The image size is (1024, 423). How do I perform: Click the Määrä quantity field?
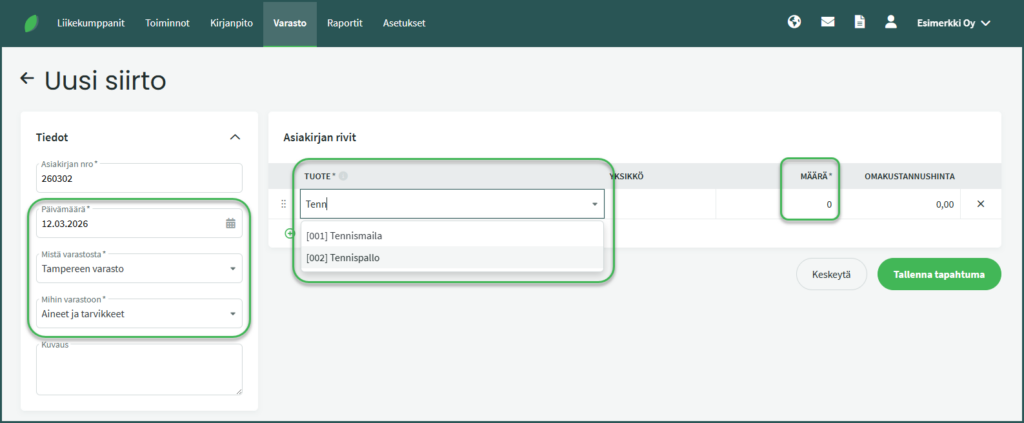[810, 204]
